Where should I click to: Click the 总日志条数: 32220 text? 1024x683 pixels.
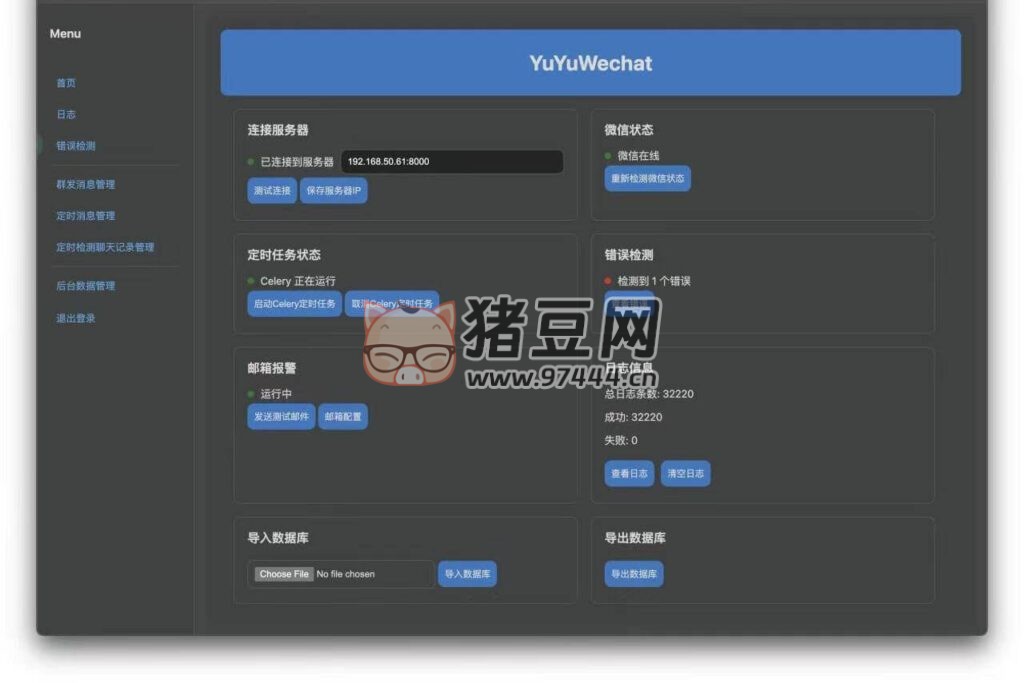(x=649, y=394)
